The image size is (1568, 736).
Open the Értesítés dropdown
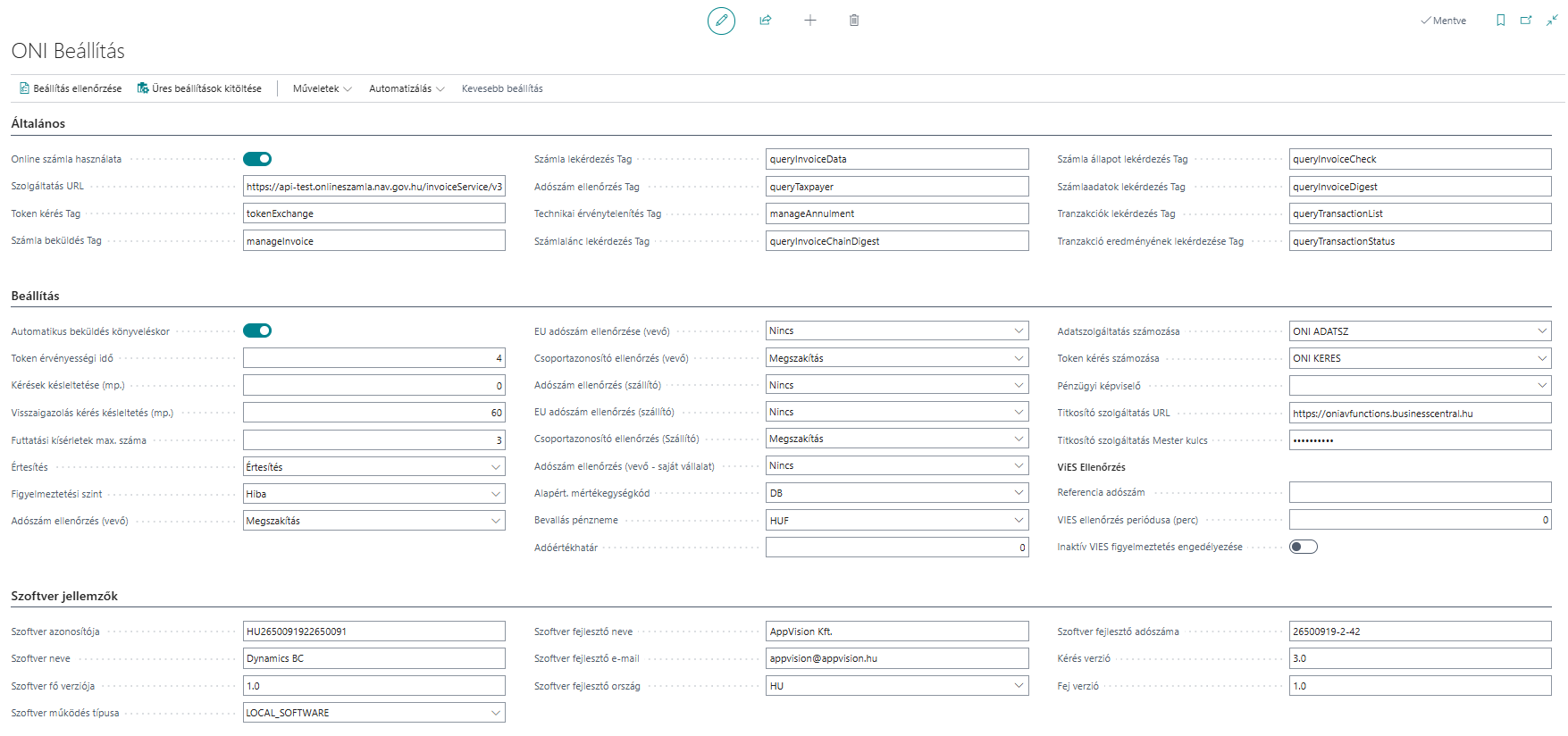tap(373, 467)
